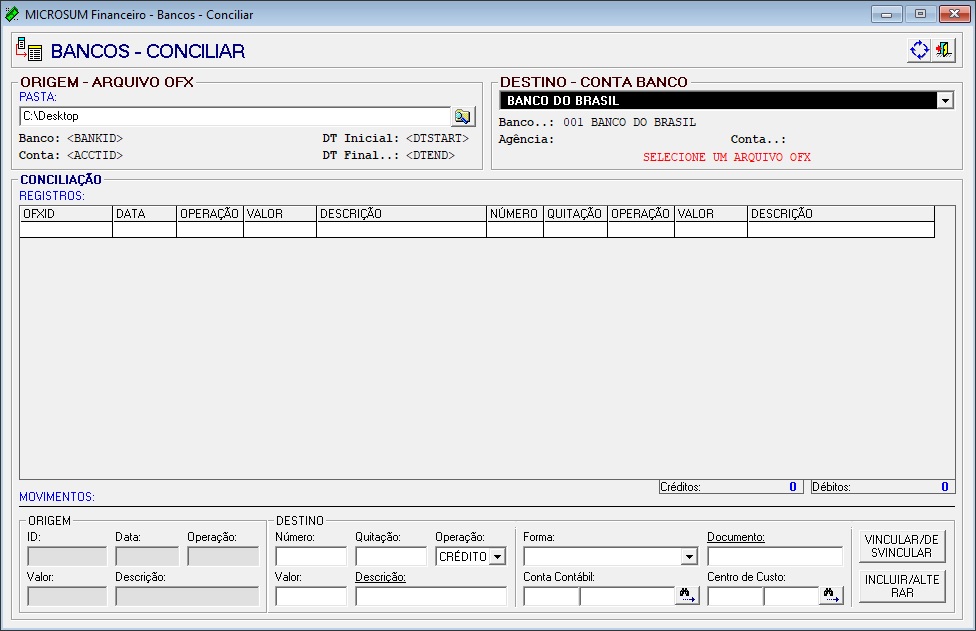Click the Bancos Conciliar header icon

pos(29,50)
